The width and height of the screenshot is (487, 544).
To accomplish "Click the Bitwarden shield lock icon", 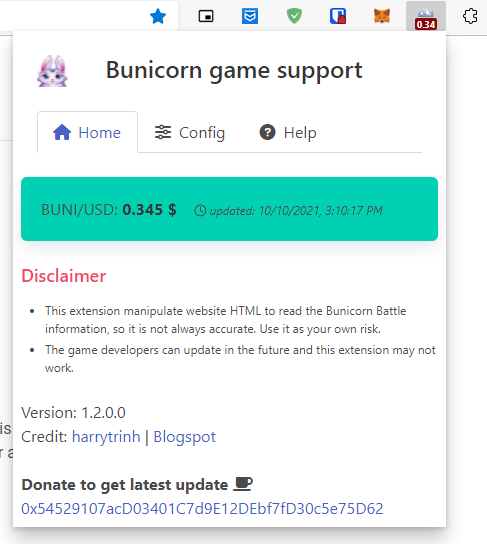I will pos(338,16).
